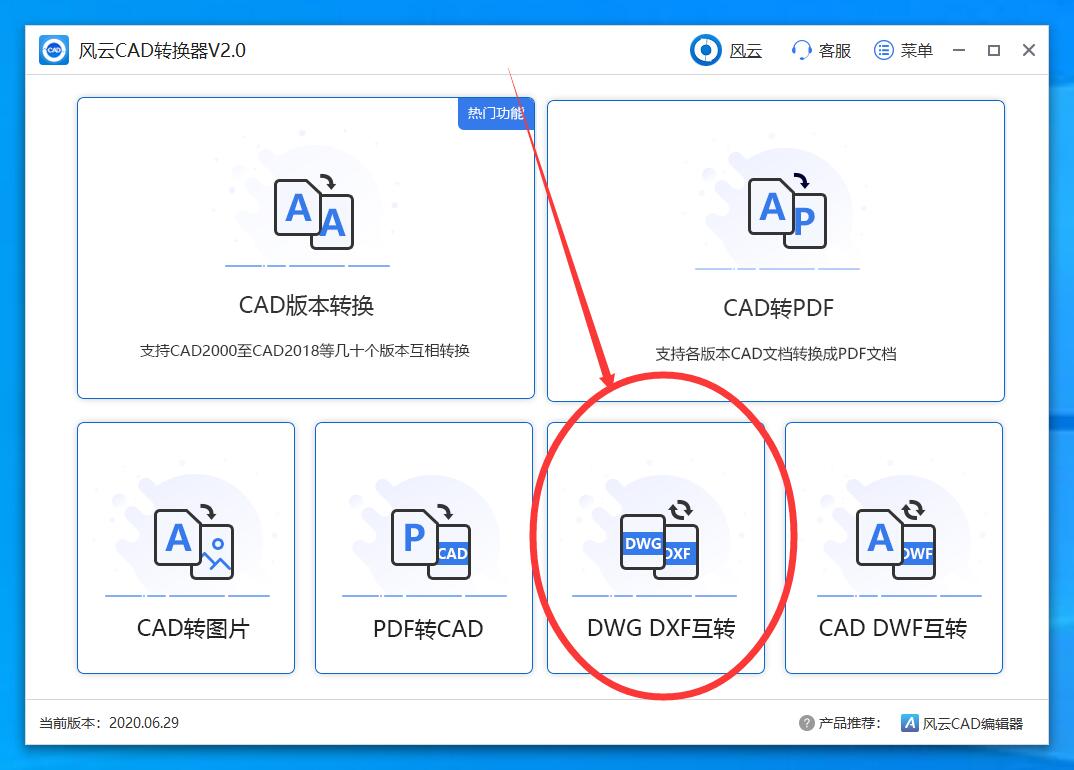This screenshot has height=770, width=1074.
Task: Minimize the converter window
Action: tap(959, 50)
